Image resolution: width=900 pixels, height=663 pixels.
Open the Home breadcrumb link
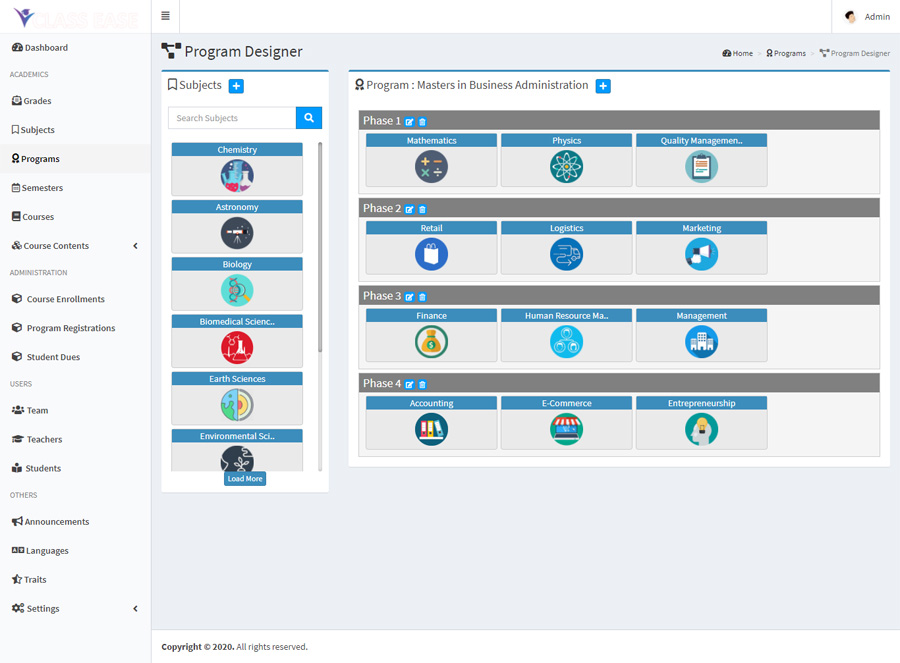click(x=737, y=52)
